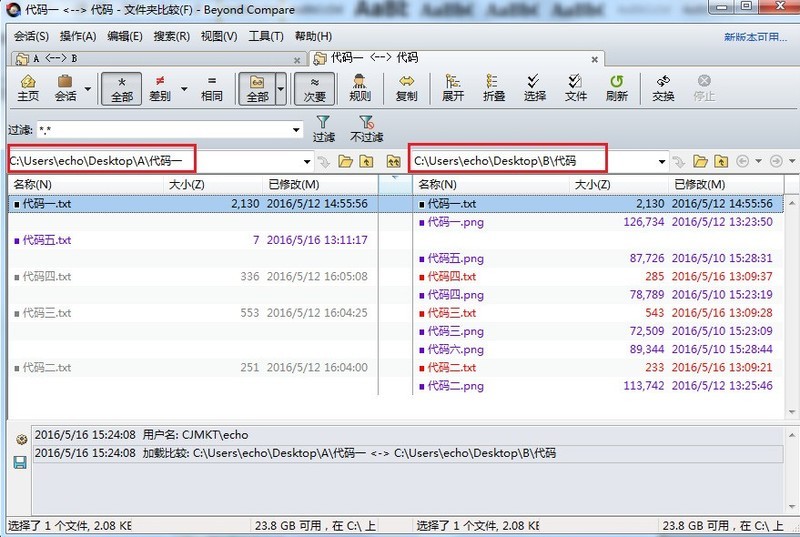Open the 会话 sessions toolbar icon
The image size is (800, 537).
(x=66, y=88)
